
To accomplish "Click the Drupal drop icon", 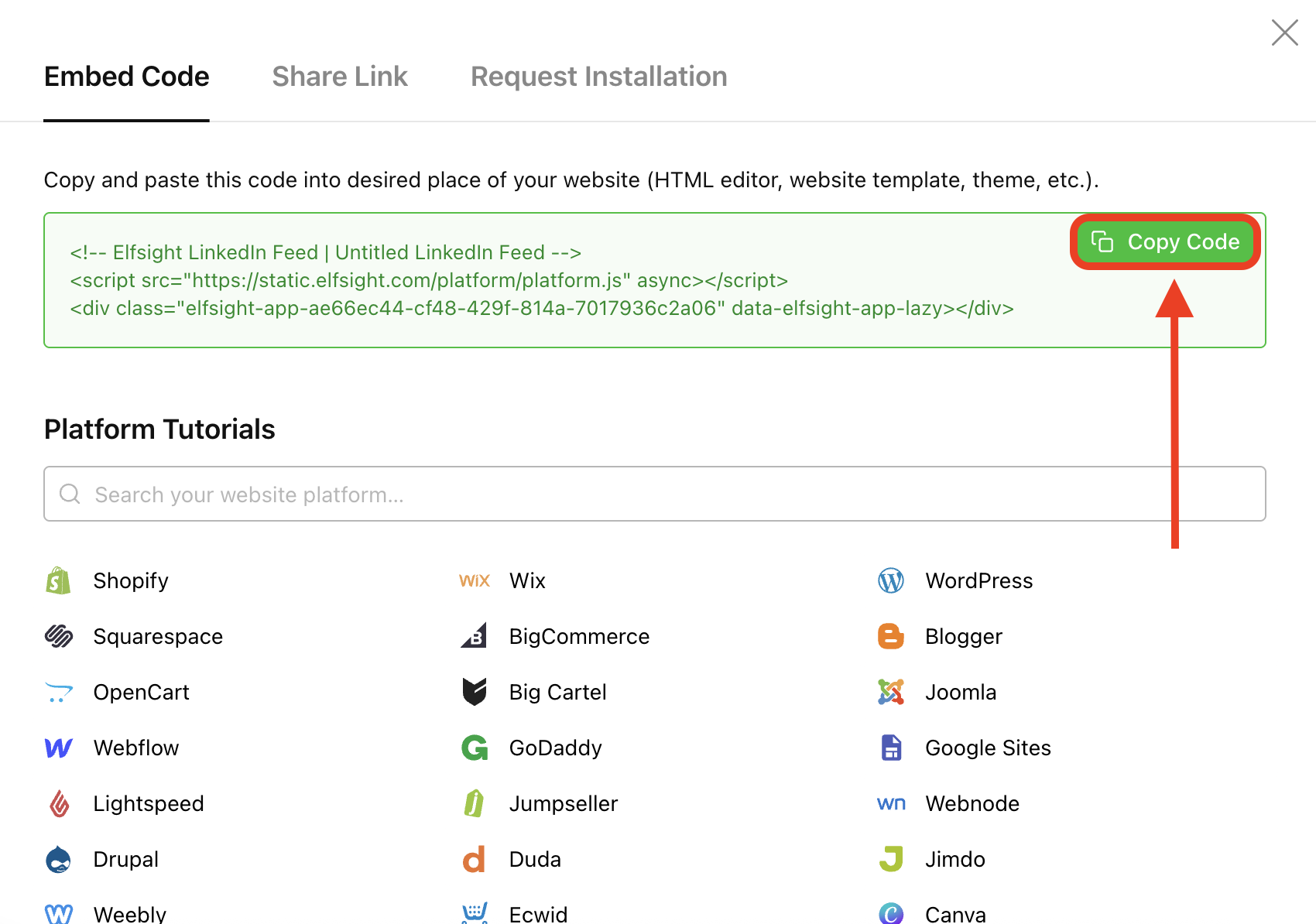I will [x=59, y=859].
